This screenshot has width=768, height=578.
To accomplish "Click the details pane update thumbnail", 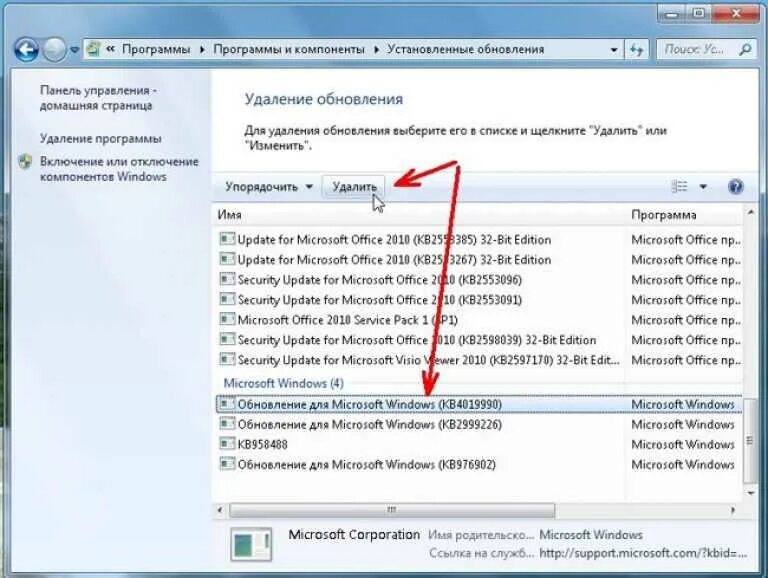I will (251, 544).
